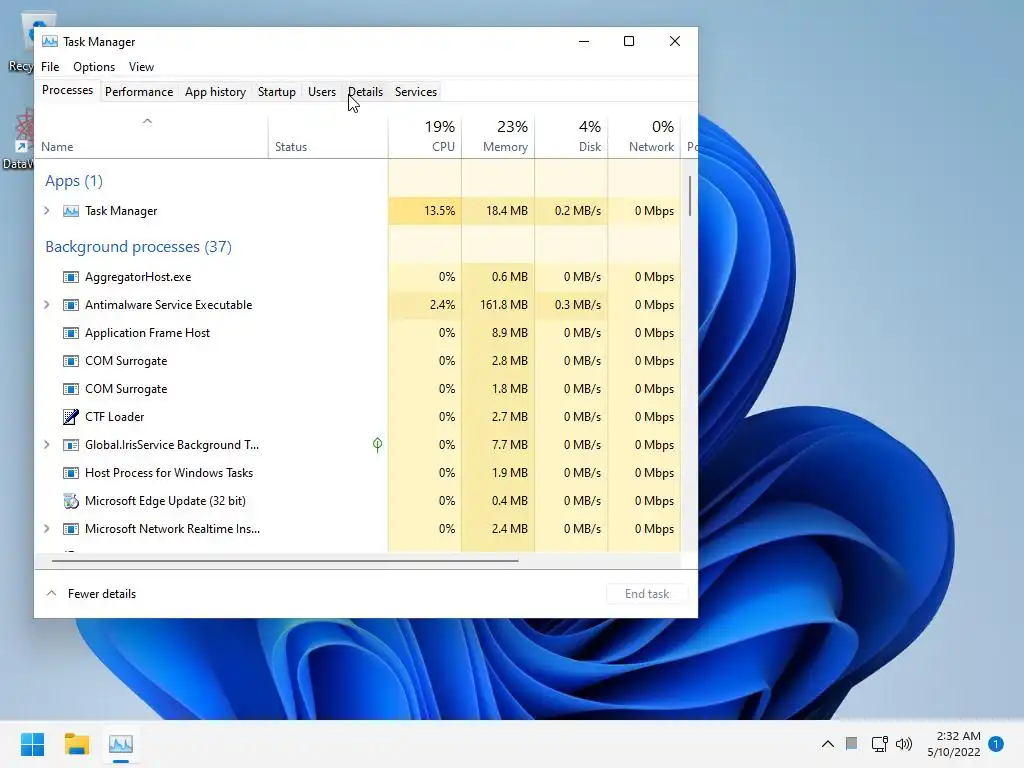This screenshot has height=768, width=1024.
Task: Click Task Manager's 13.5% CPU value
Action: click(425, 211)
